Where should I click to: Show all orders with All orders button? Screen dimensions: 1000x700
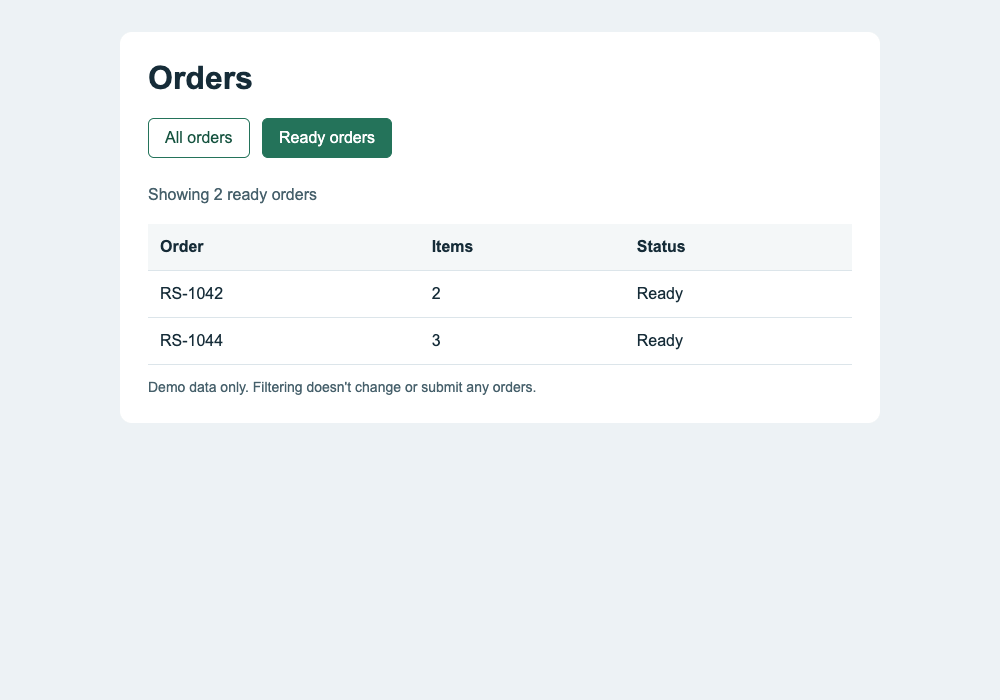tap(199, 138)
